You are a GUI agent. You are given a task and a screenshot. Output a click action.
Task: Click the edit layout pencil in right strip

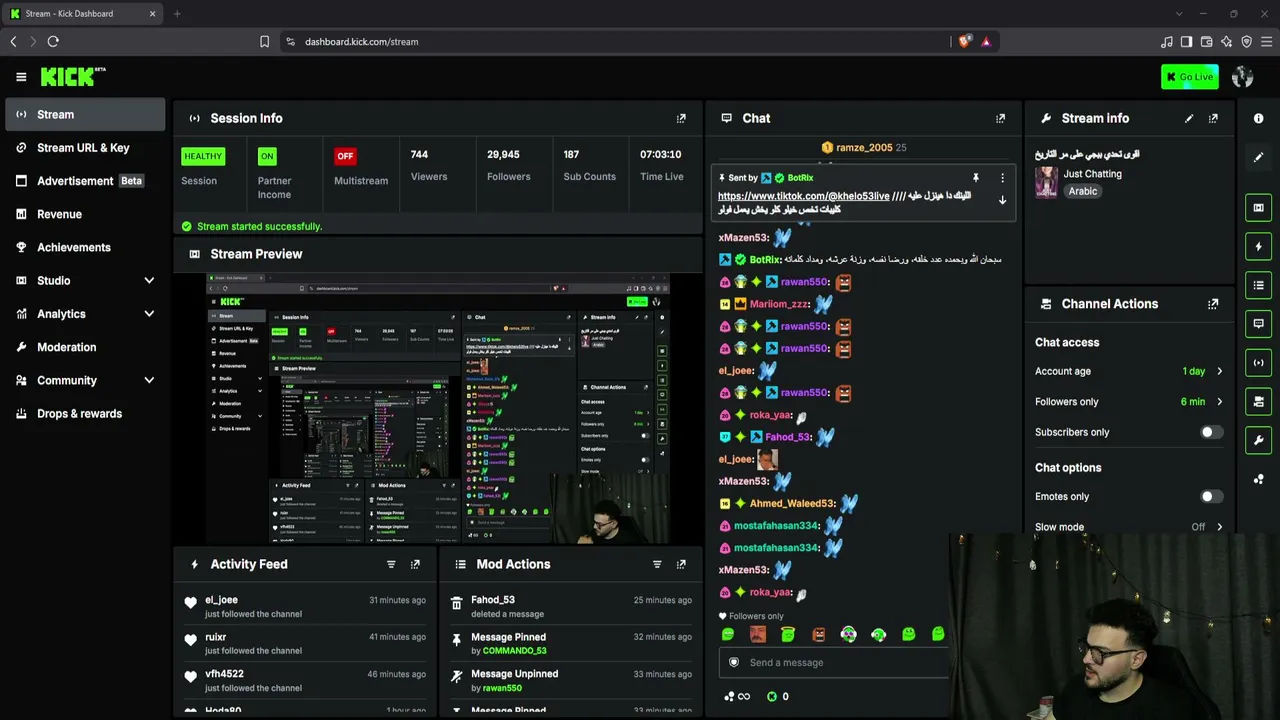click(x=1259, y=157)
